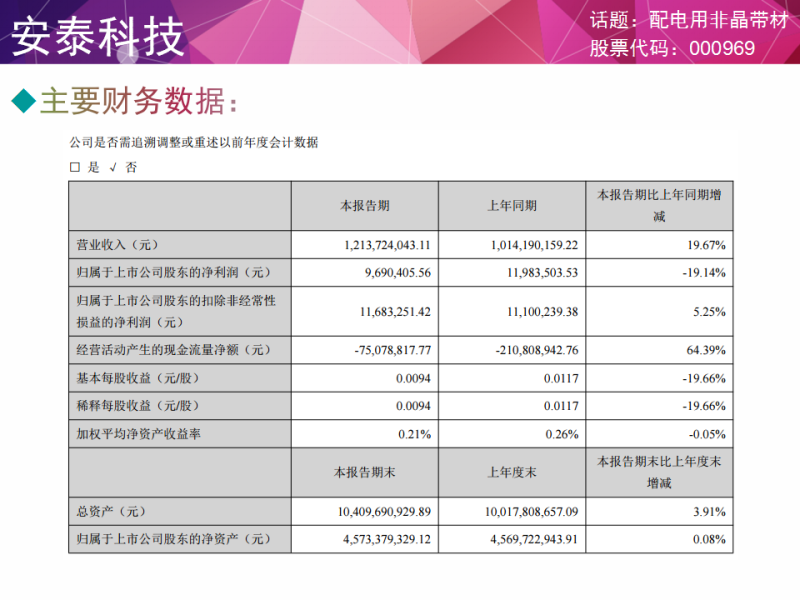Click the 经营活动产生的现金流量净额（元） label
Image resolution: width=800 pixels, height=600 pixels.
coord(173,350)
